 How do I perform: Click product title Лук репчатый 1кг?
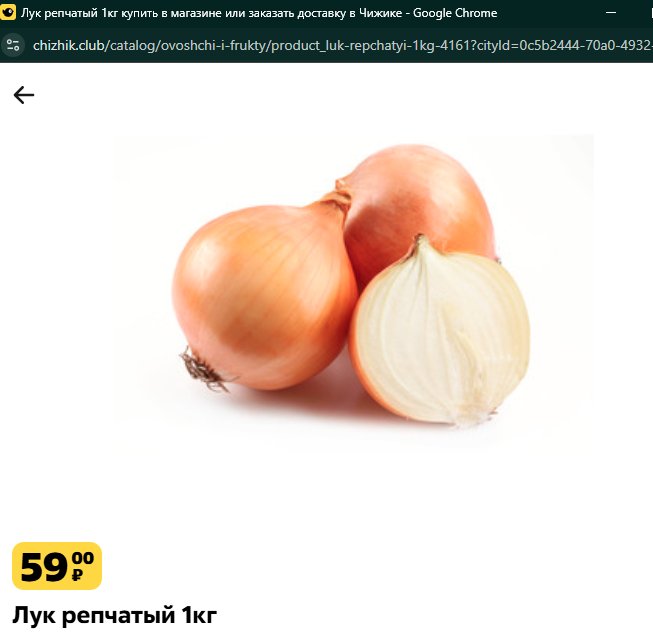115,615
